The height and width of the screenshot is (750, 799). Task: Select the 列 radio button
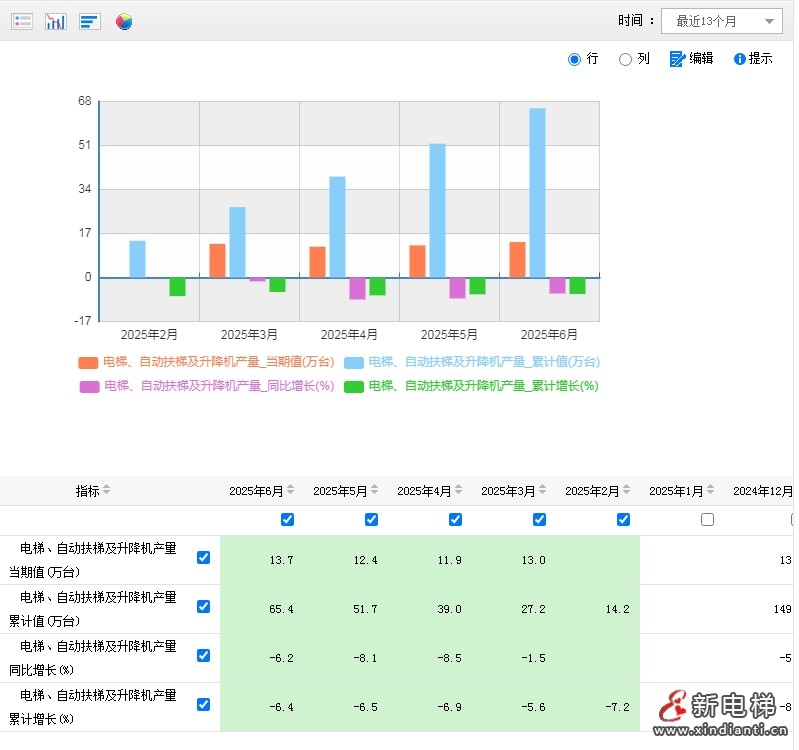(625, 59)
